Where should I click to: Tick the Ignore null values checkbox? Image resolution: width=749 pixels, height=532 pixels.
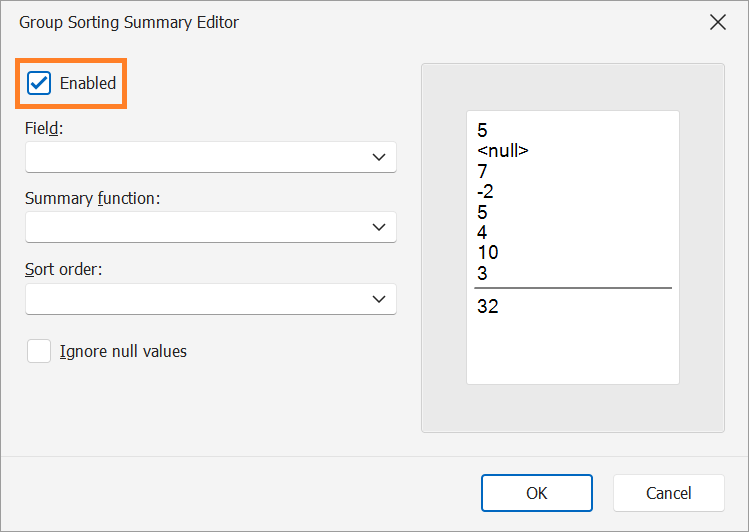click(x=39, y=351)
